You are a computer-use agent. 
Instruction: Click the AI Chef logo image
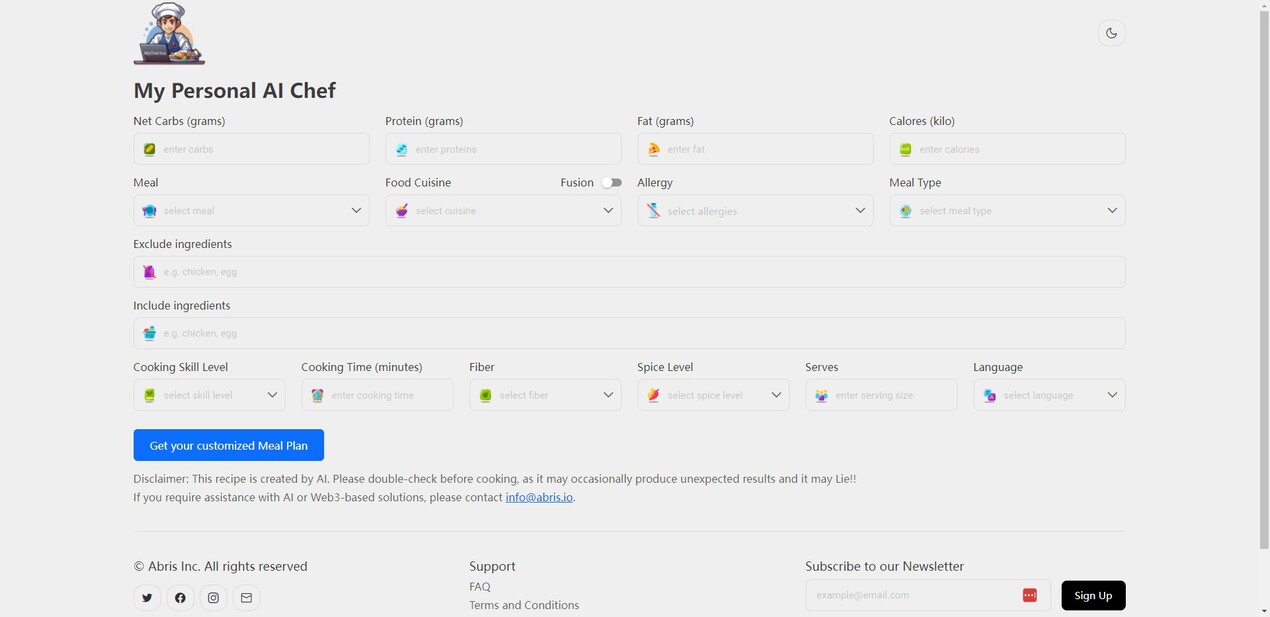pos(169,34)
